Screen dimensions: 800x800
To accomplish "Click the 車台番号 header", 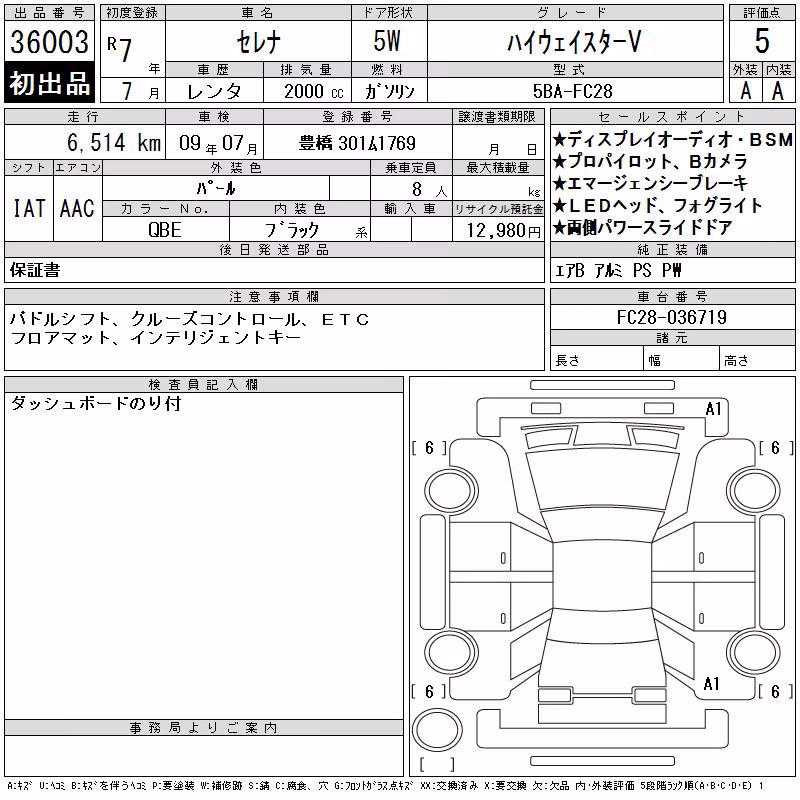I will tap(672, 296).
